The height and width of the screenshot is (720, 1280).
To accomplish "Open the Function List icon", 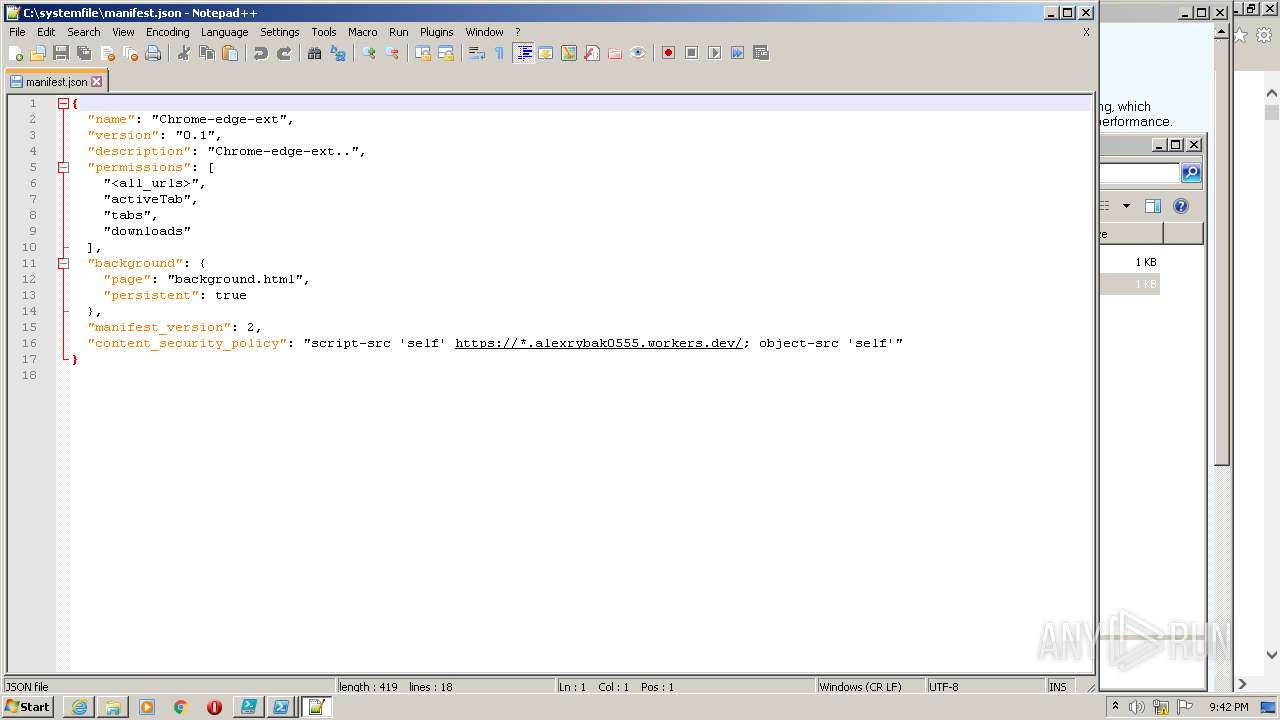I will coord(592,53).
